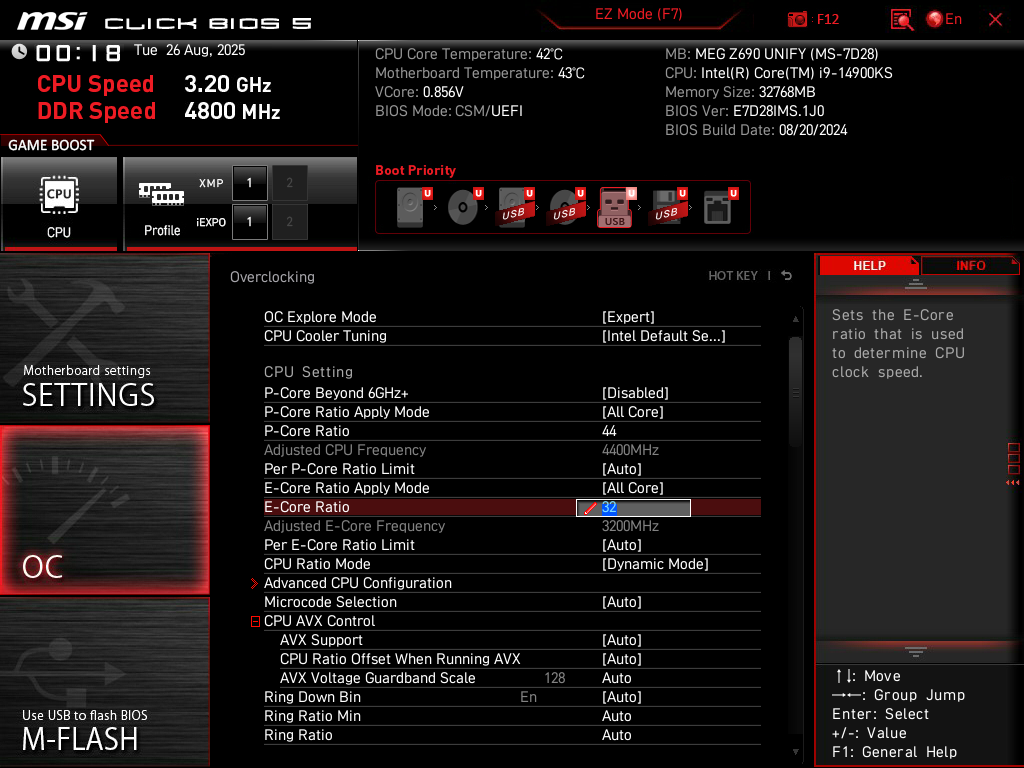Change OC Explore Mode from Expert
This screenshot has width=1024, height=768.
[x=628, y=317]
